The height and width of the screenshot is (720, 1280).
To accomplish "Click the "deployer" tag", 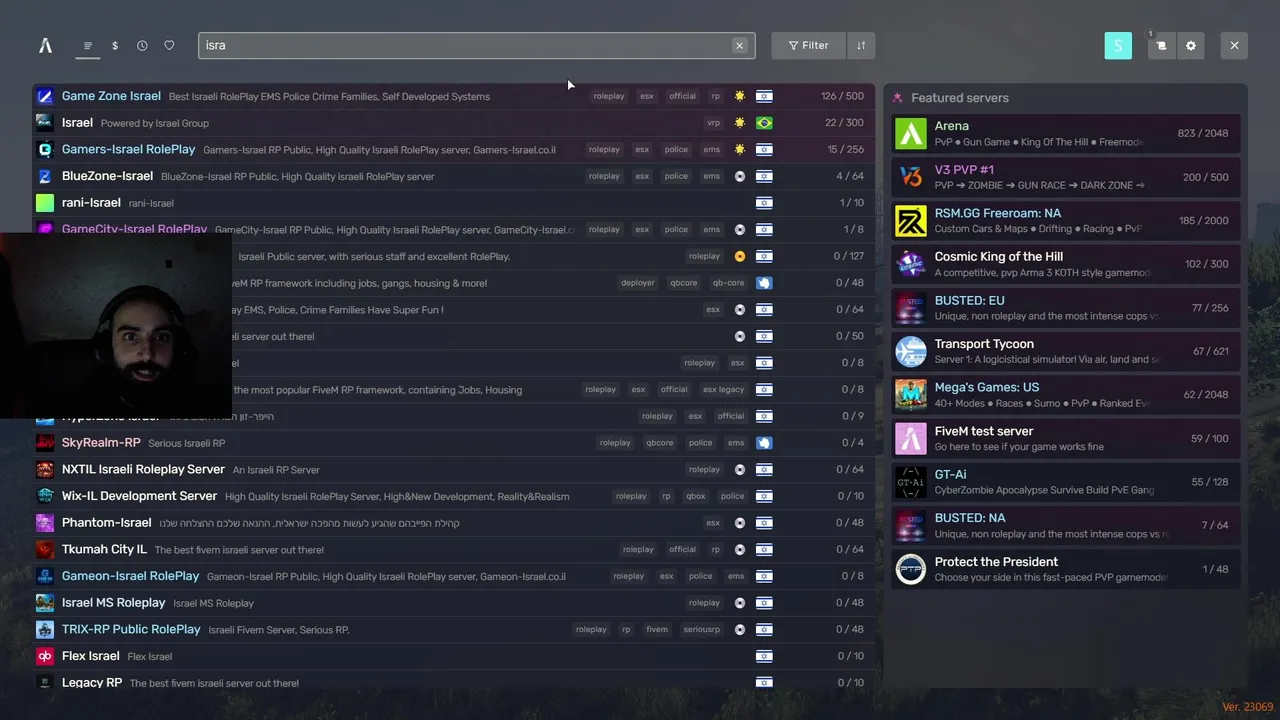I will coord(638,283).
